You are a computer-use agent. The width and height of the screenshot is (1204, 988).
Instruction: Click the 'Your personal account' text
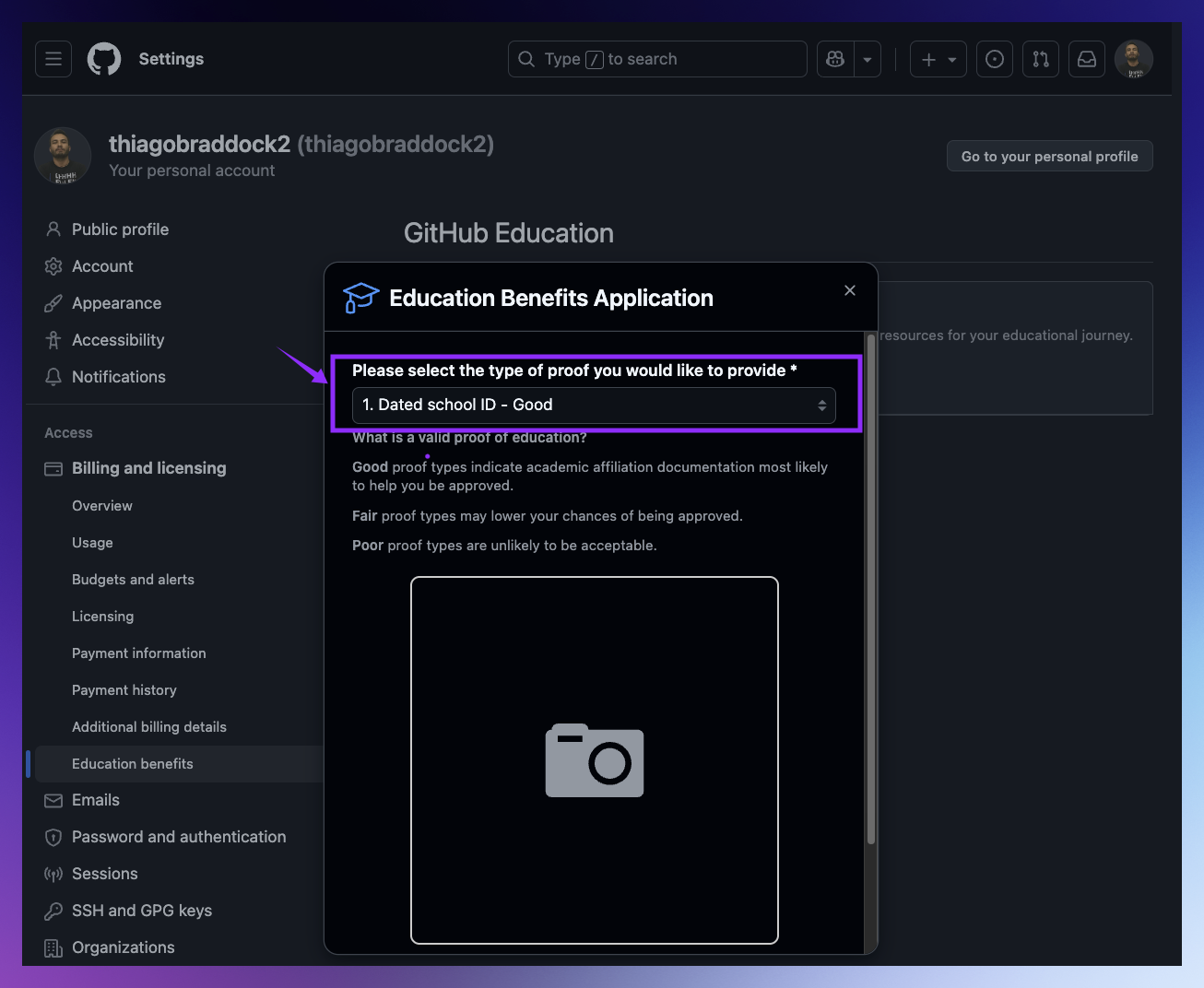[192, 171]
